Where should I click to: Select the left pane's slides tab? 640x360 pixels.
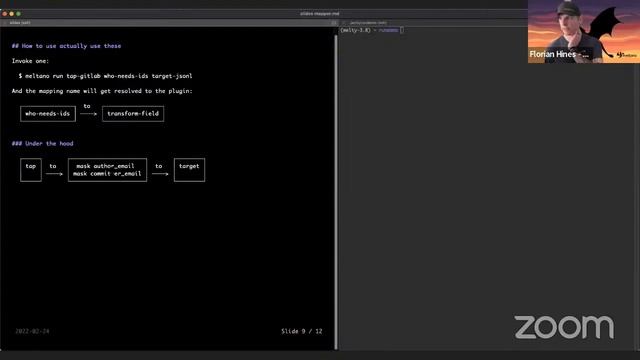pos(20,23)
